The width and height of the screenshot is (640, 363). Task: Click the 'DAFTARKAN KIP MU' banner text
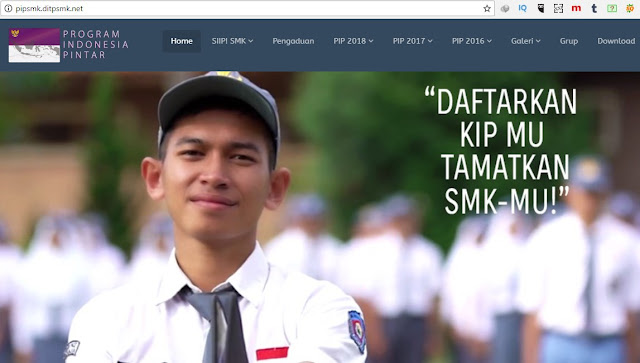coord(502,118)
